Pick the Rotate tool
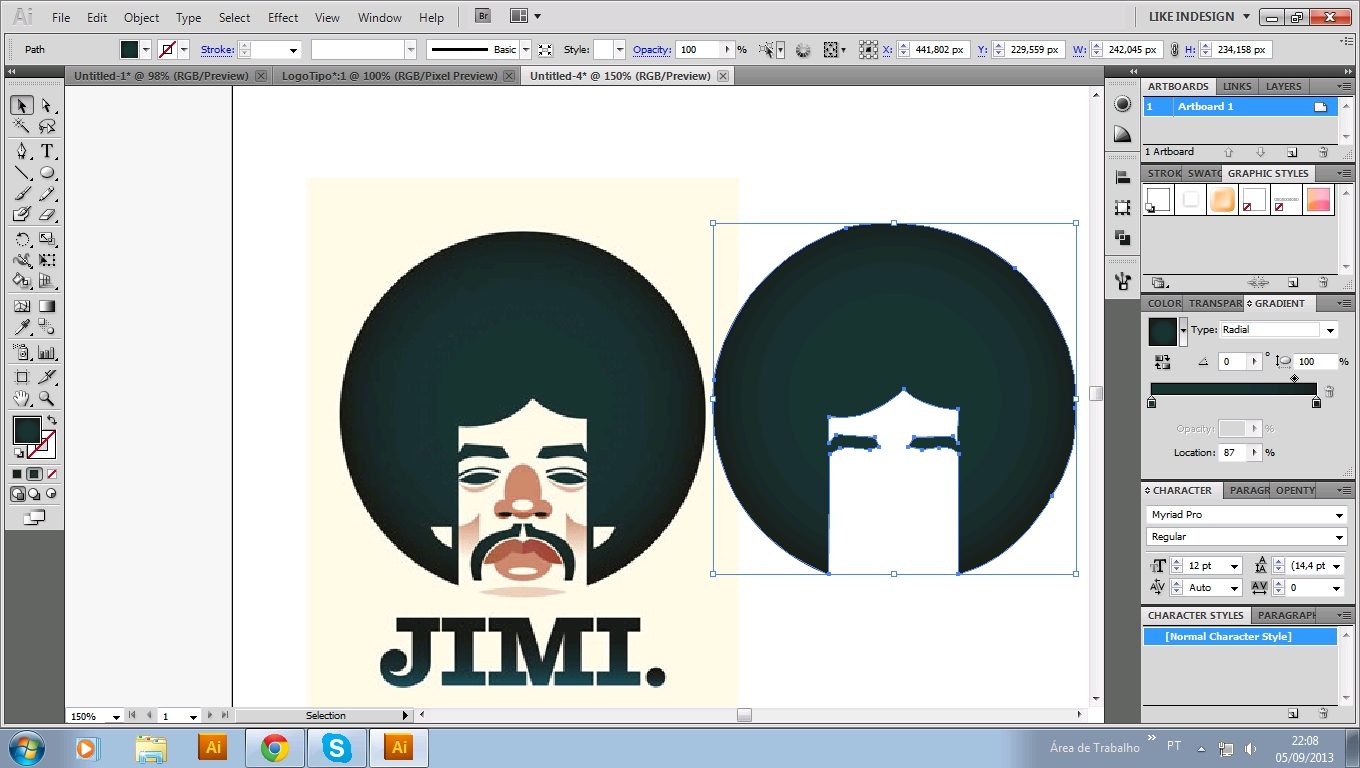The image size is (1360, 768). [x=21, y=239]
